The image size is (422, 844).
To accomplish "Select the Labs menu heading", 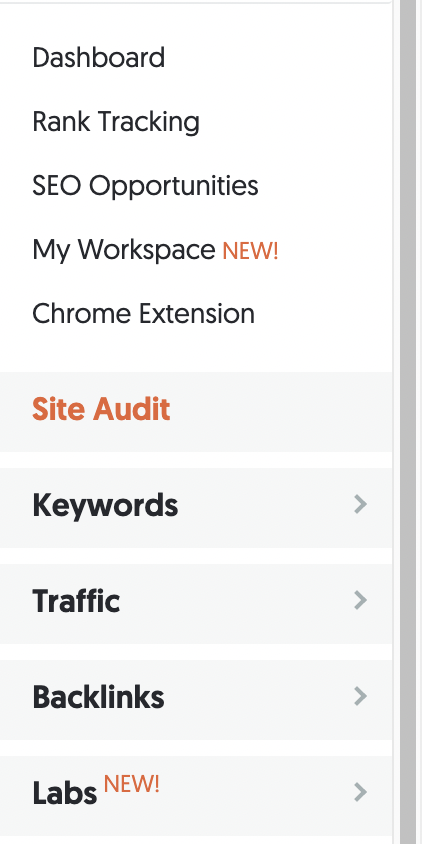I will pyautogui.click(x=65, y=794).
